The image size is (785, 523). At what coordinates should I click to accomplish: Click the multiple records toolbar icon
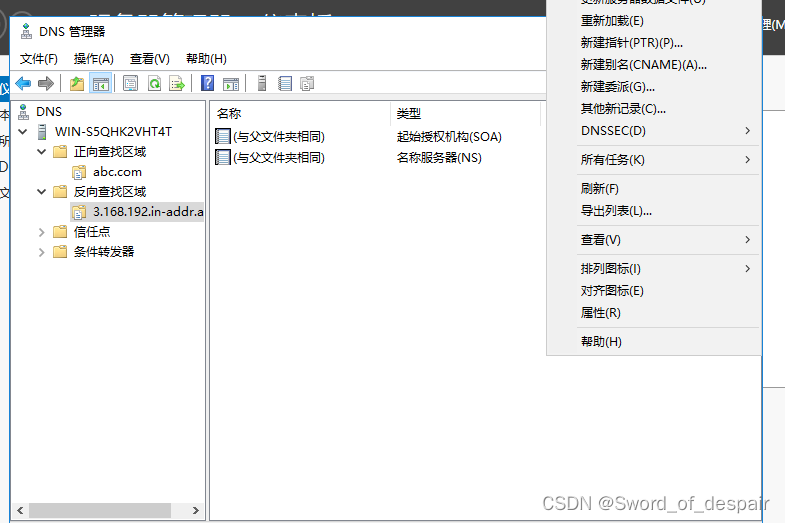click(307, 84)
